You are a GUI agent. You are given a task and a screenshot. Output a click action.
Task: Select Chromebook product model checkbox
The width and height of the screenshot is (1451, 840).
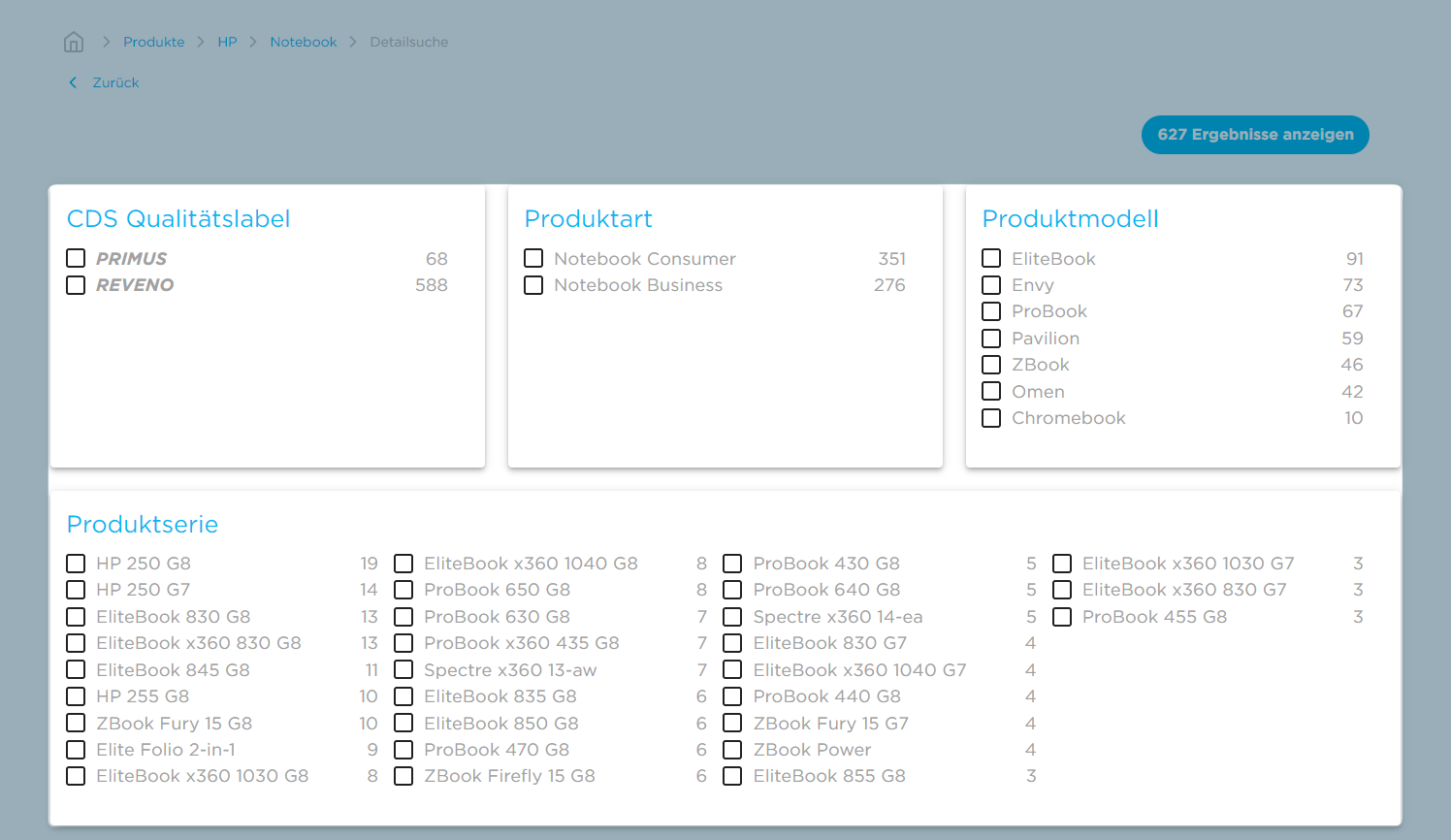pos(991,418)
